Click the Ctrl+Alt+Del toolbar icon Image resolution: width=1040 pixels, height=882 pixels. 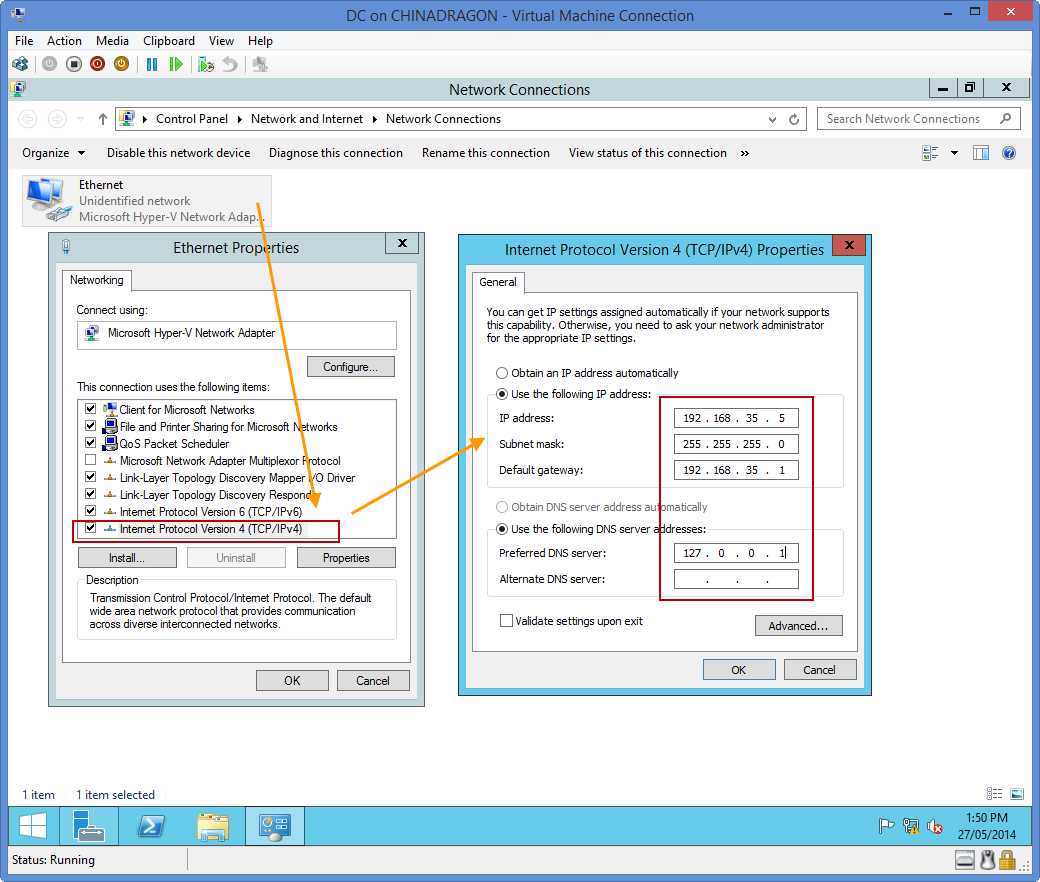(x=20, y=64)
